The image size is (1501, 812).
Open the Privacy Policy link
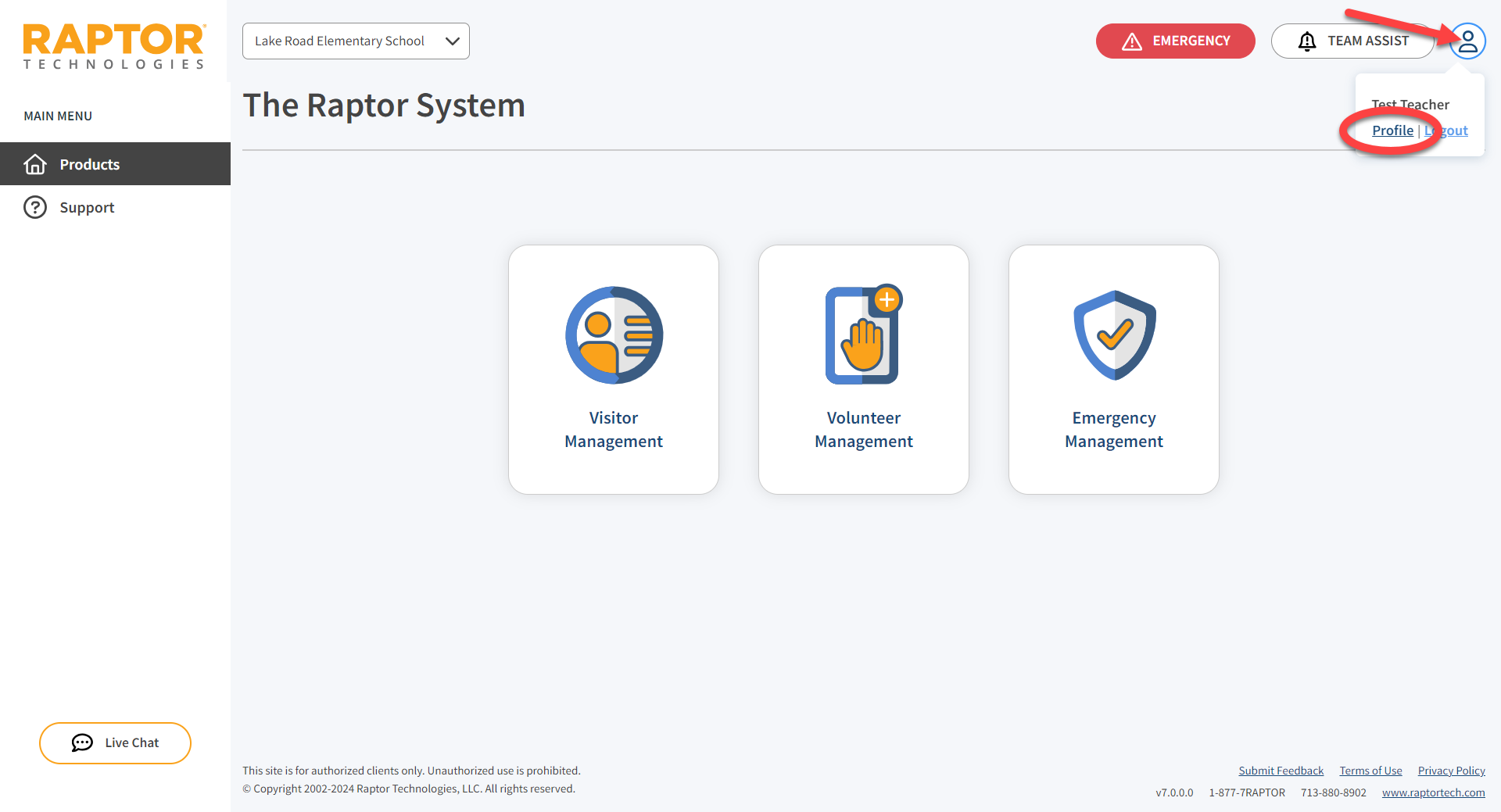tap(1451, 771)
